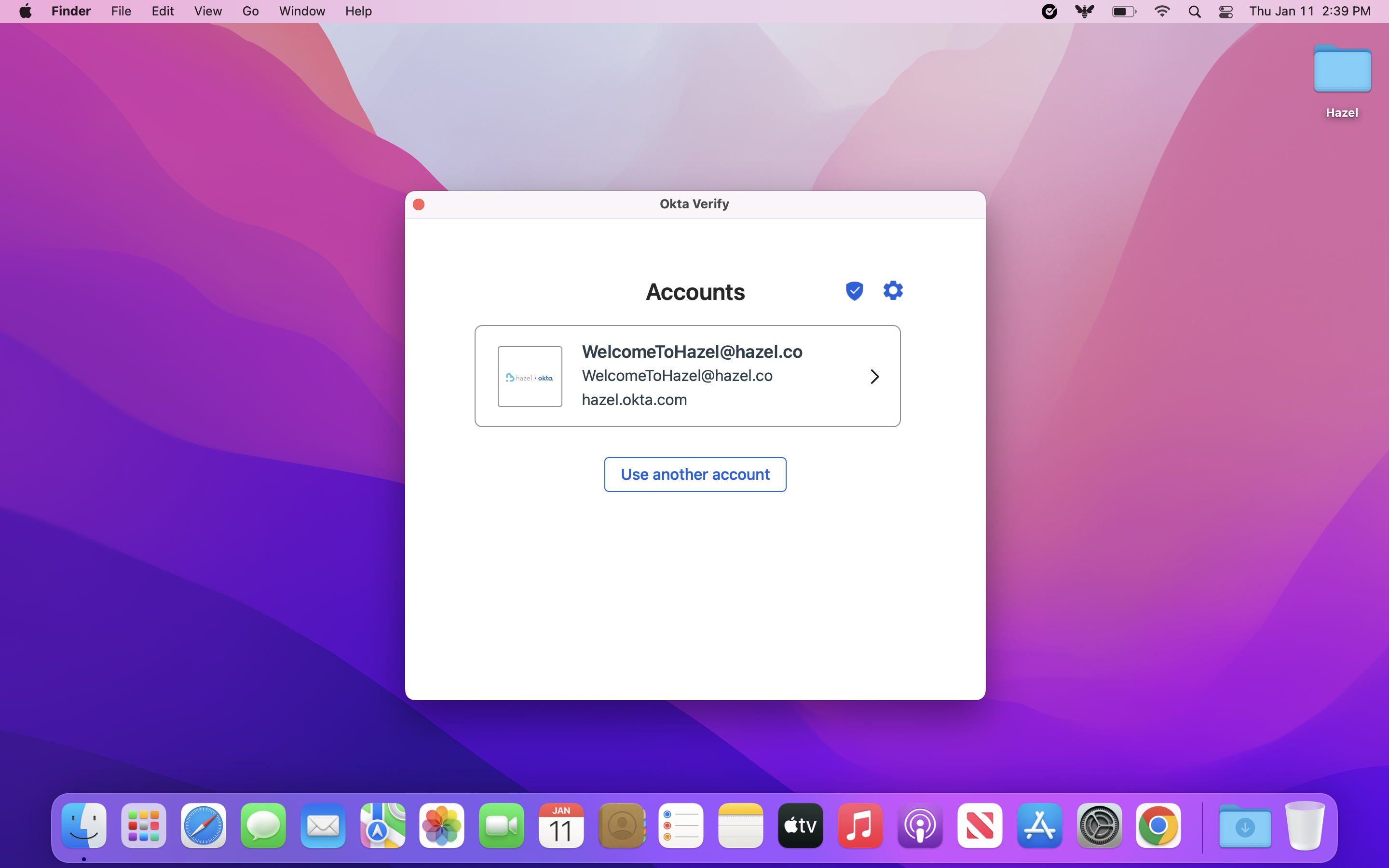Open Music from the dock
This screenshot has height=868, width=1389.
pyautogui.click(x=860, y=826)
